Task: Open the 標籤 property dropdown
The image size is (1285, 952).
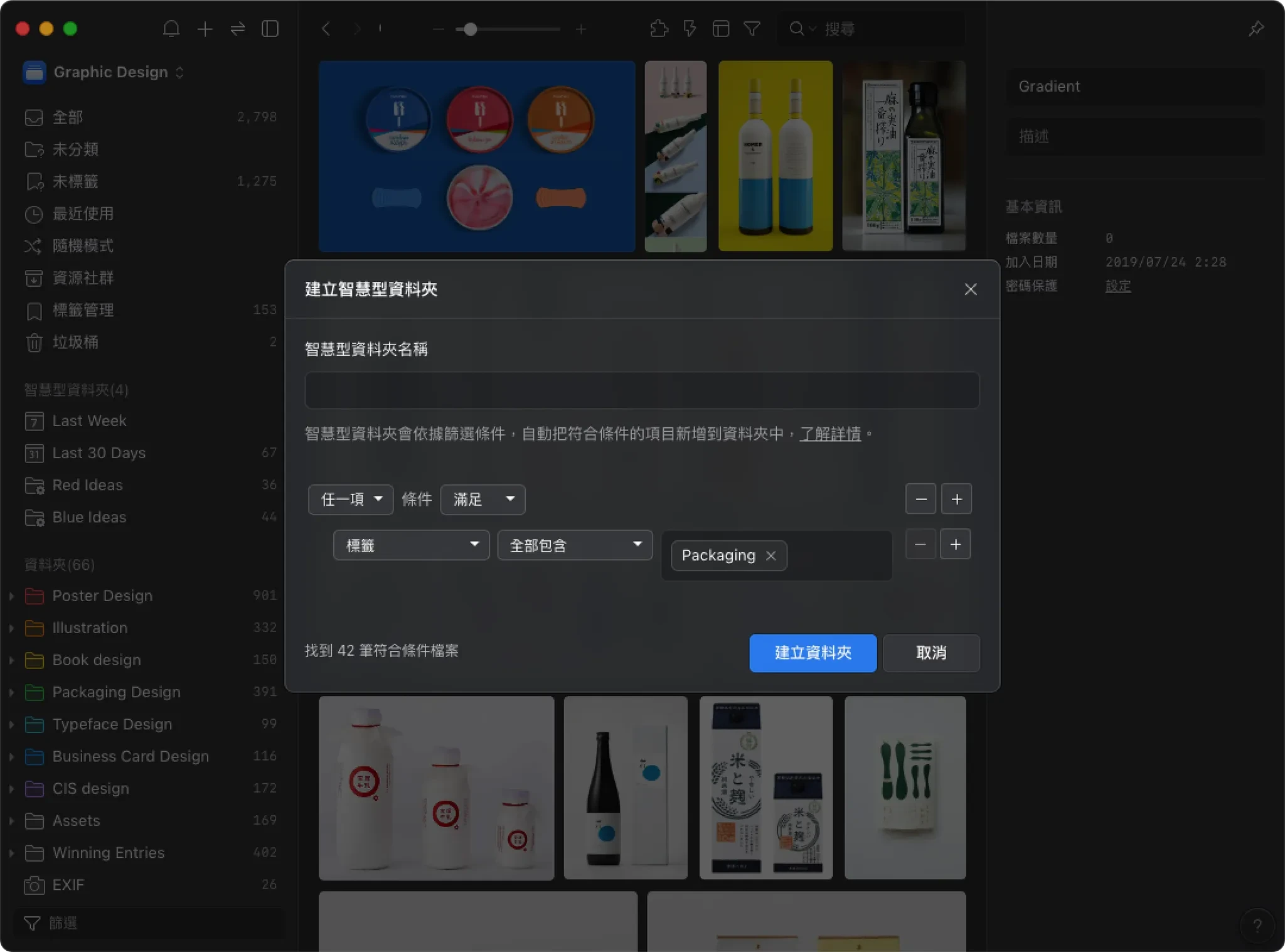Action: point(411,545)
